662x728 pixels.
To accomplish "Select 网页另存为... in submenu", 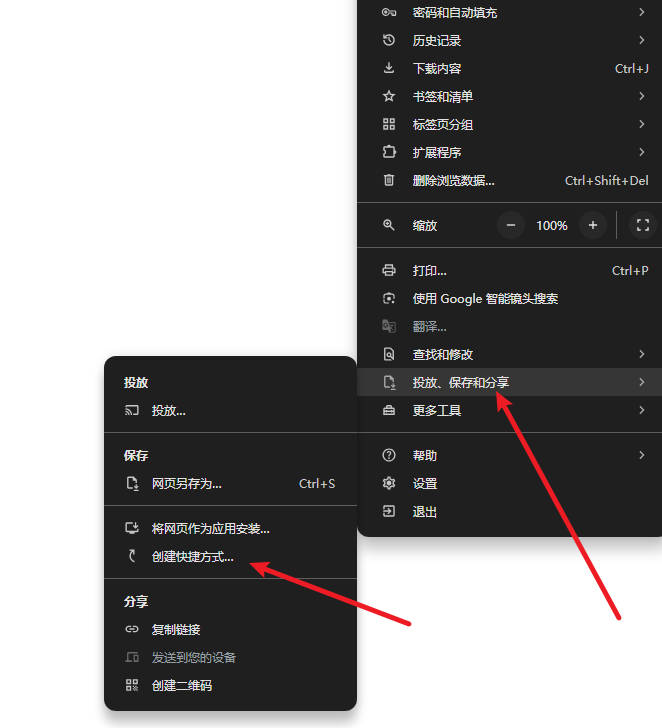I will click(230, 483).
